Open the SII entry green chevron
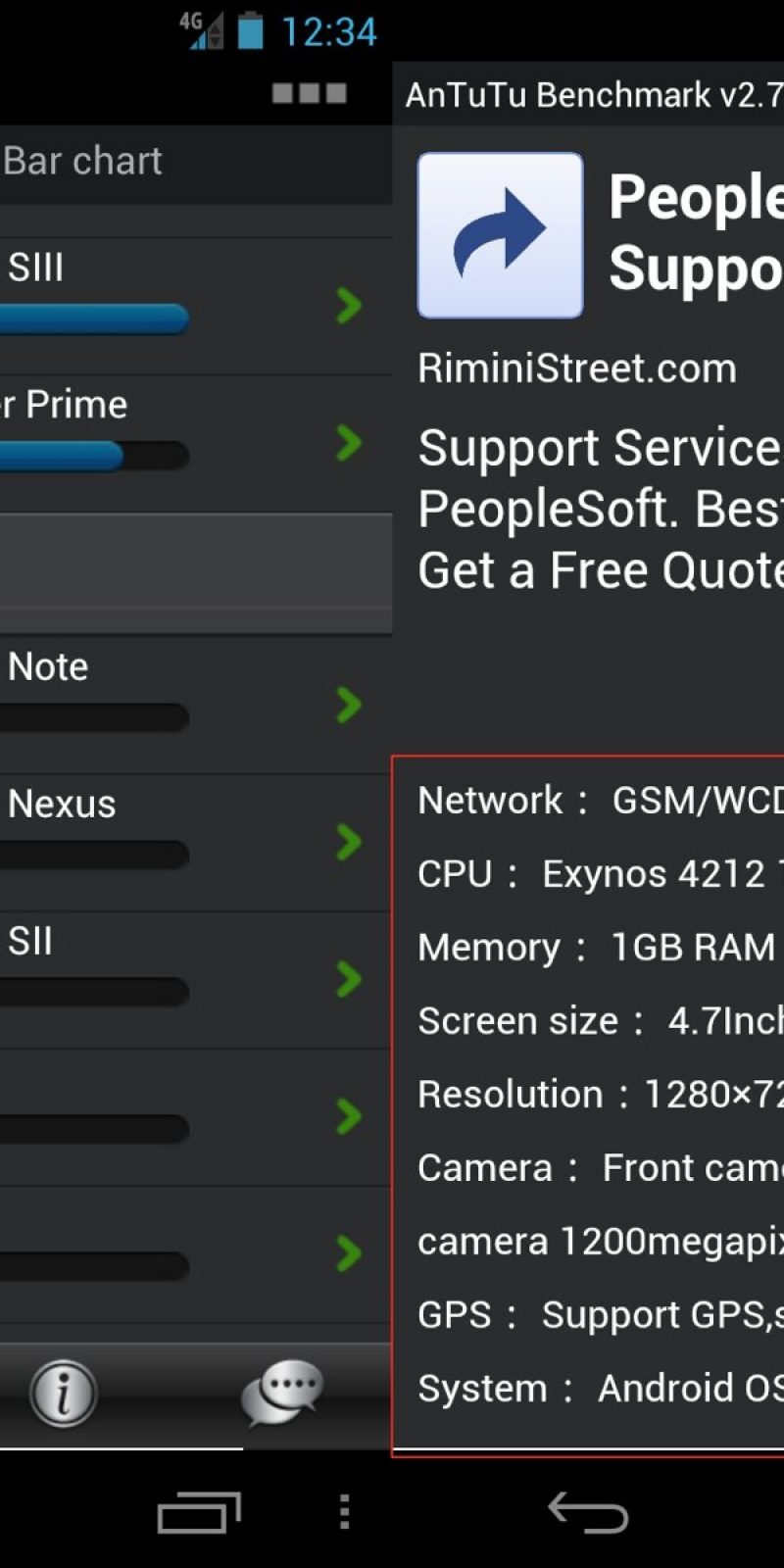 (x=348, y=979)
